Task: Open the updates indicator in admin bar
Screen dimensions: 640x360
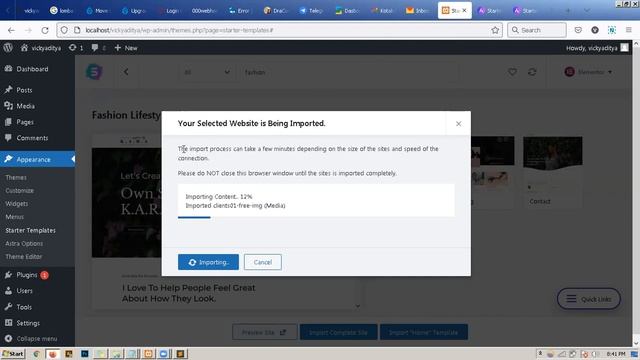Action: pyautogui.click(x=76, y=48)
